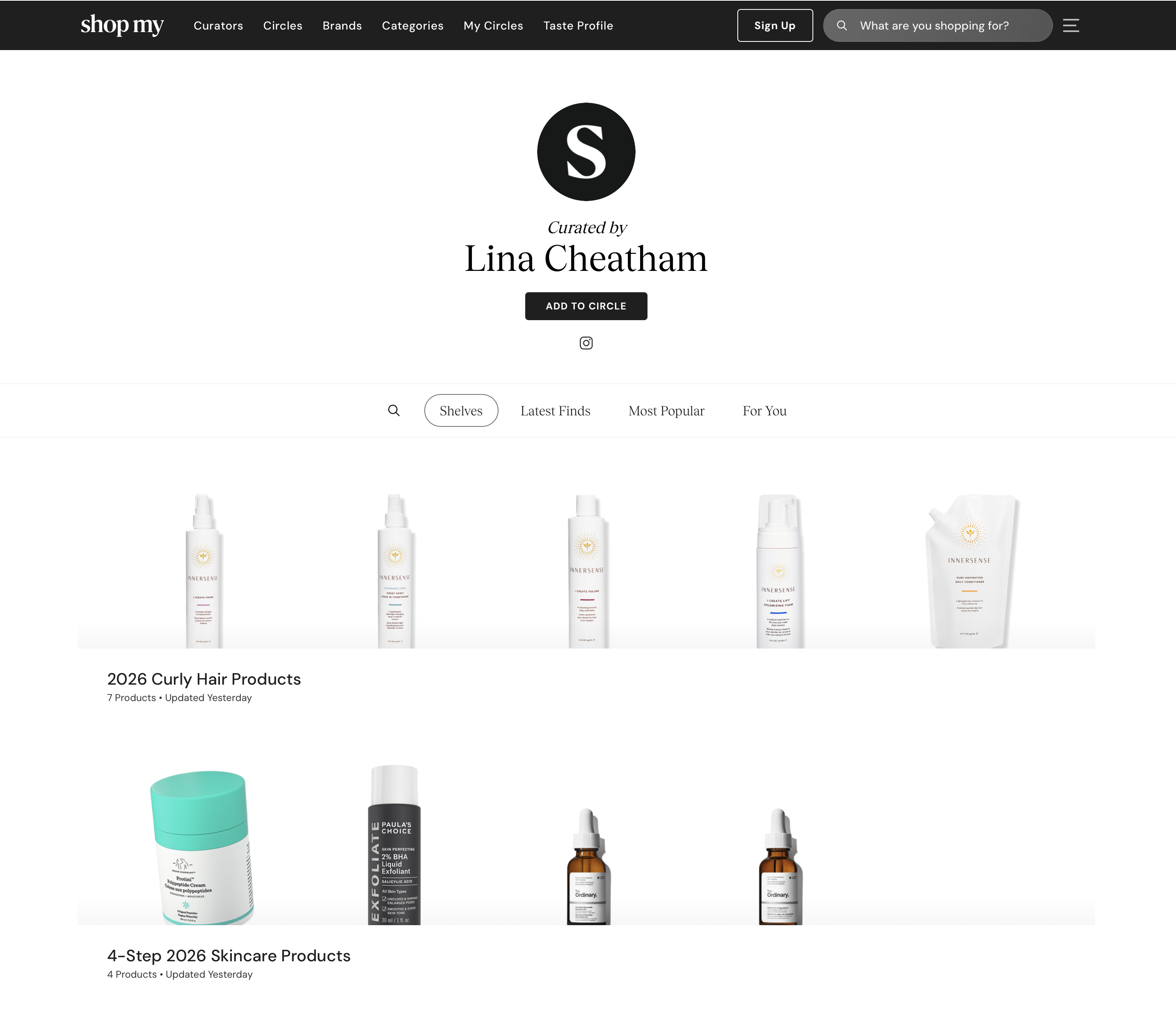Open Taste Profile in the navigation
Viewport: 1176px width, 1013px height.
click(578, 25)
